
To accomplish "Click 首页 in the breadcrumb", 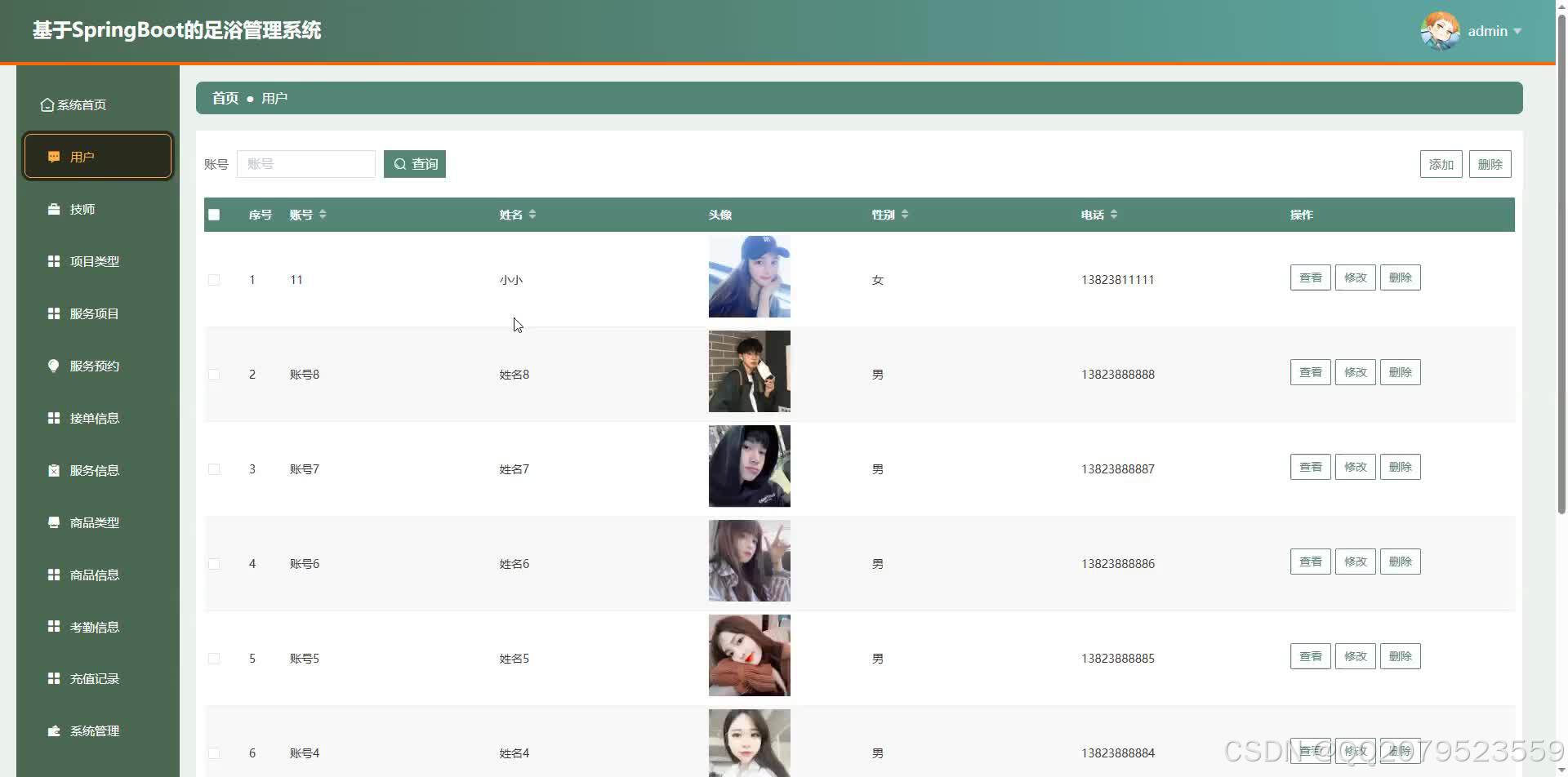I will (225, 98).
